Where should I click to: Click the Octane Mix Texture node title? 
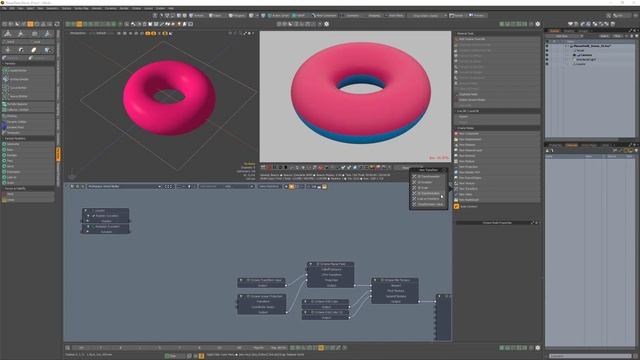click(396, 280)
